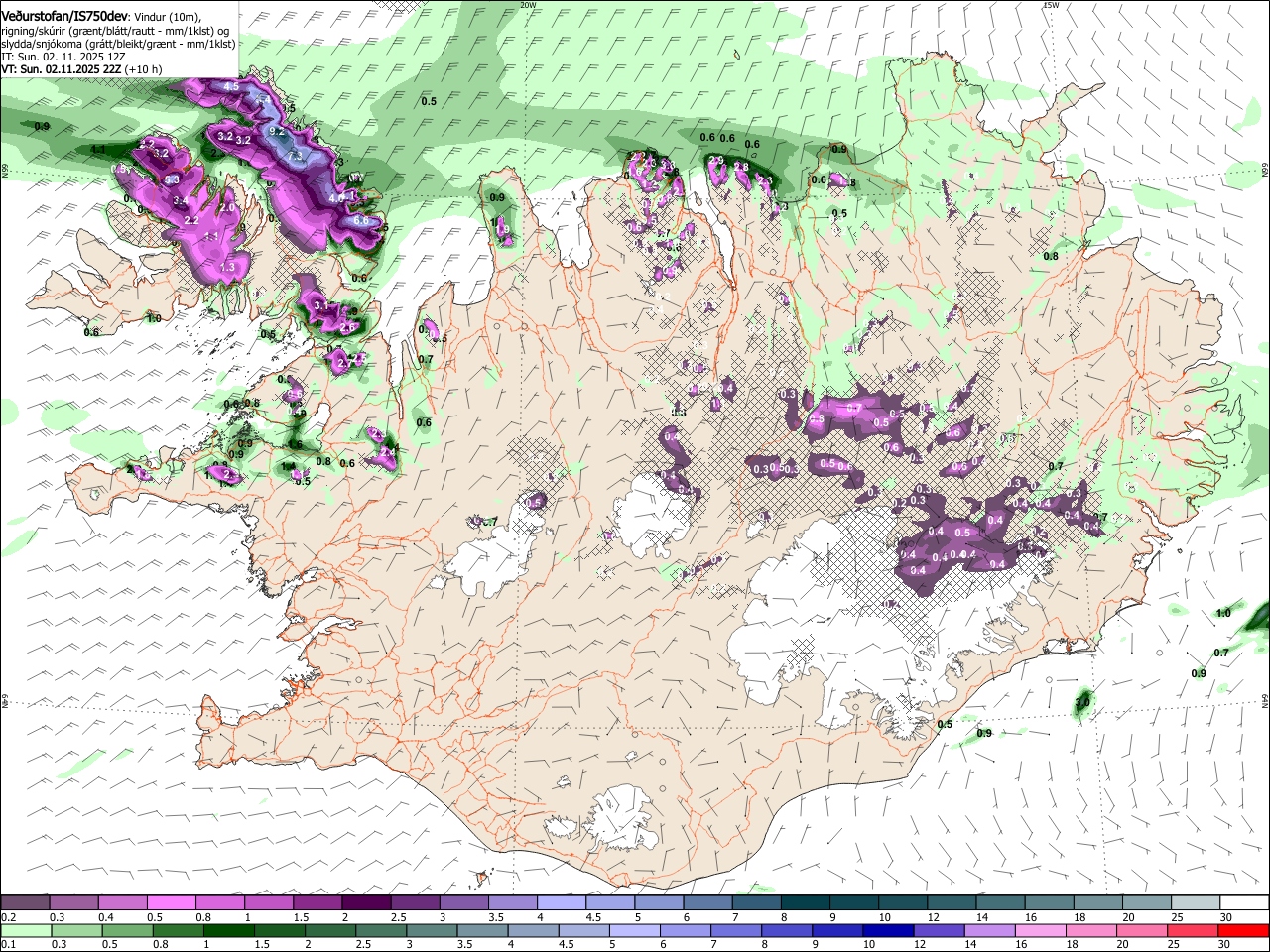The width and height of the screenshot is (1270, 952).
Task: Click the 7.3 precipitation value on the map
Action: point(295,156)
